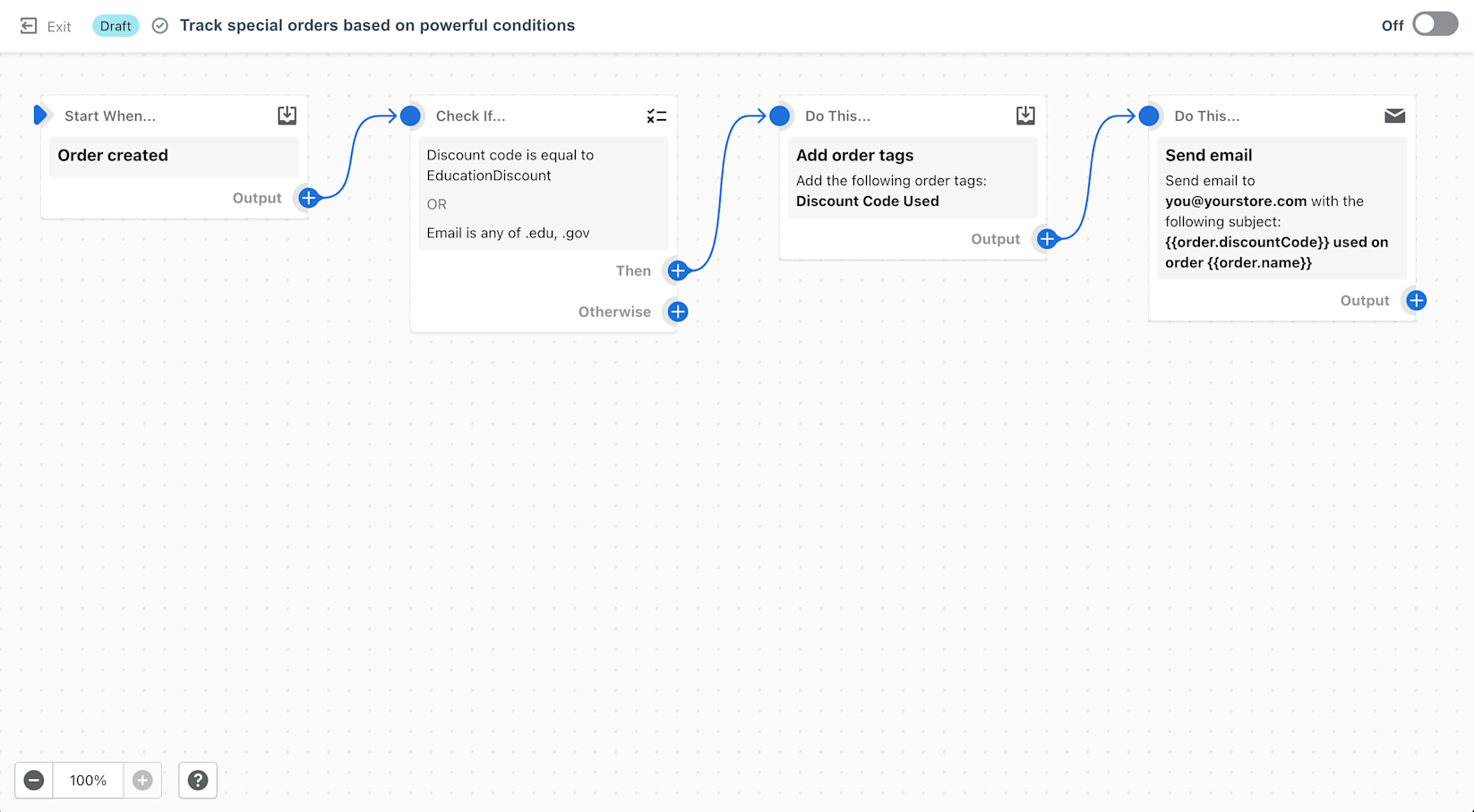This screenshot has width=1474, height=812.
Task: Click the Order created trigger icon
Action: pyautogui.click(x=287, y=115)
